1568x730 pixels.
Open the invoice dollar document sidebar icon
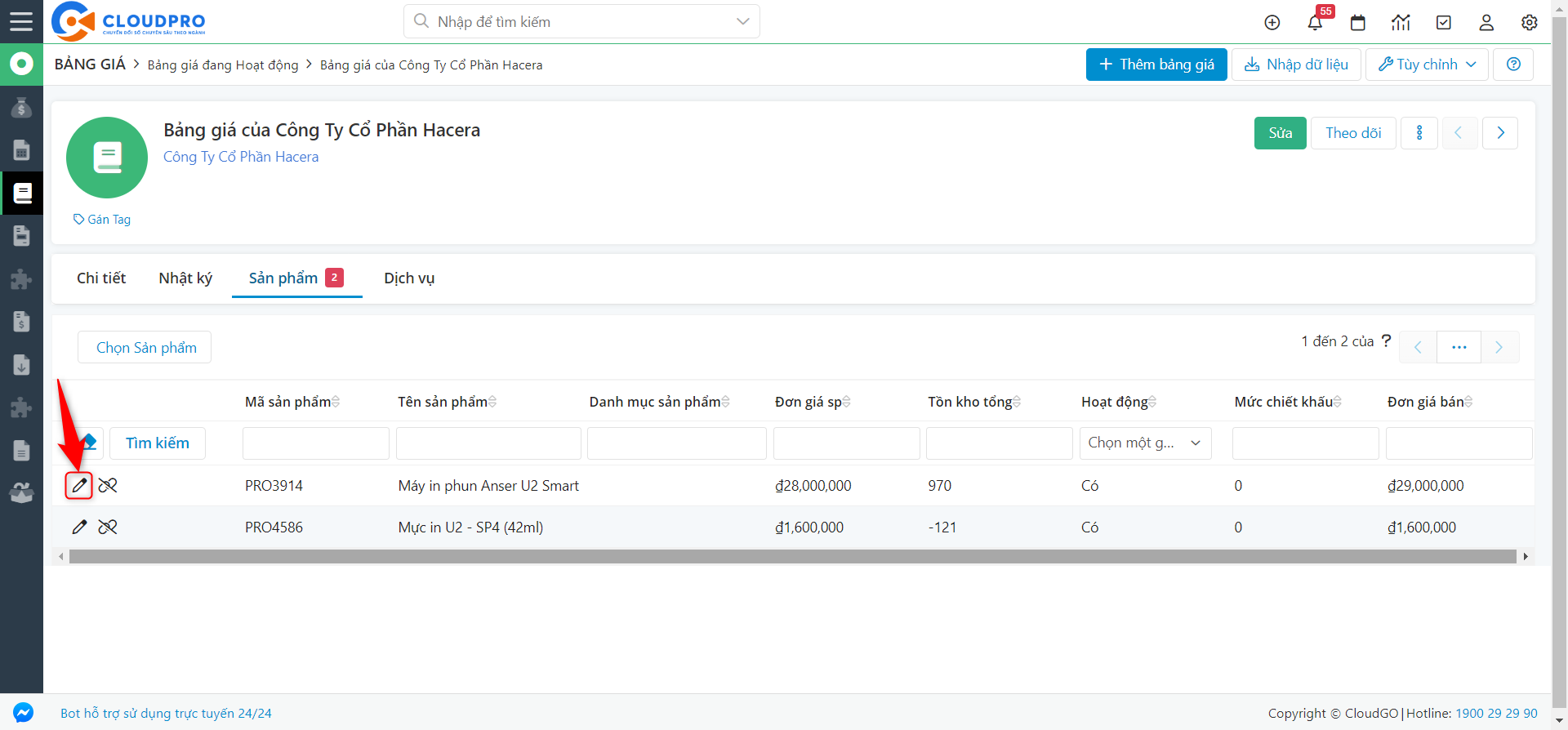click(x=21, y=322)
